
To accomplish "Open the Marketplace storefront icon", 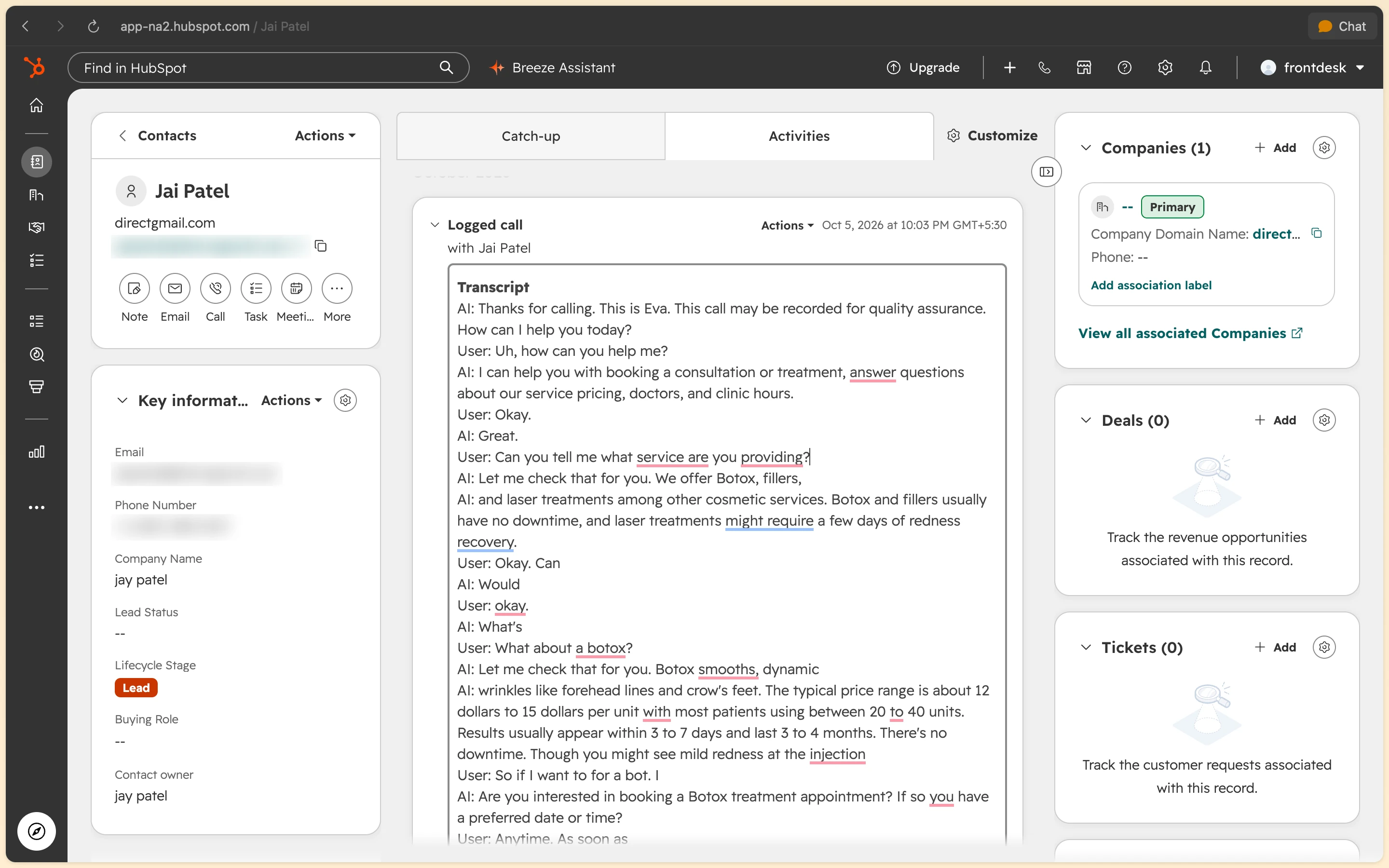I will click(x=1084, y=68).
